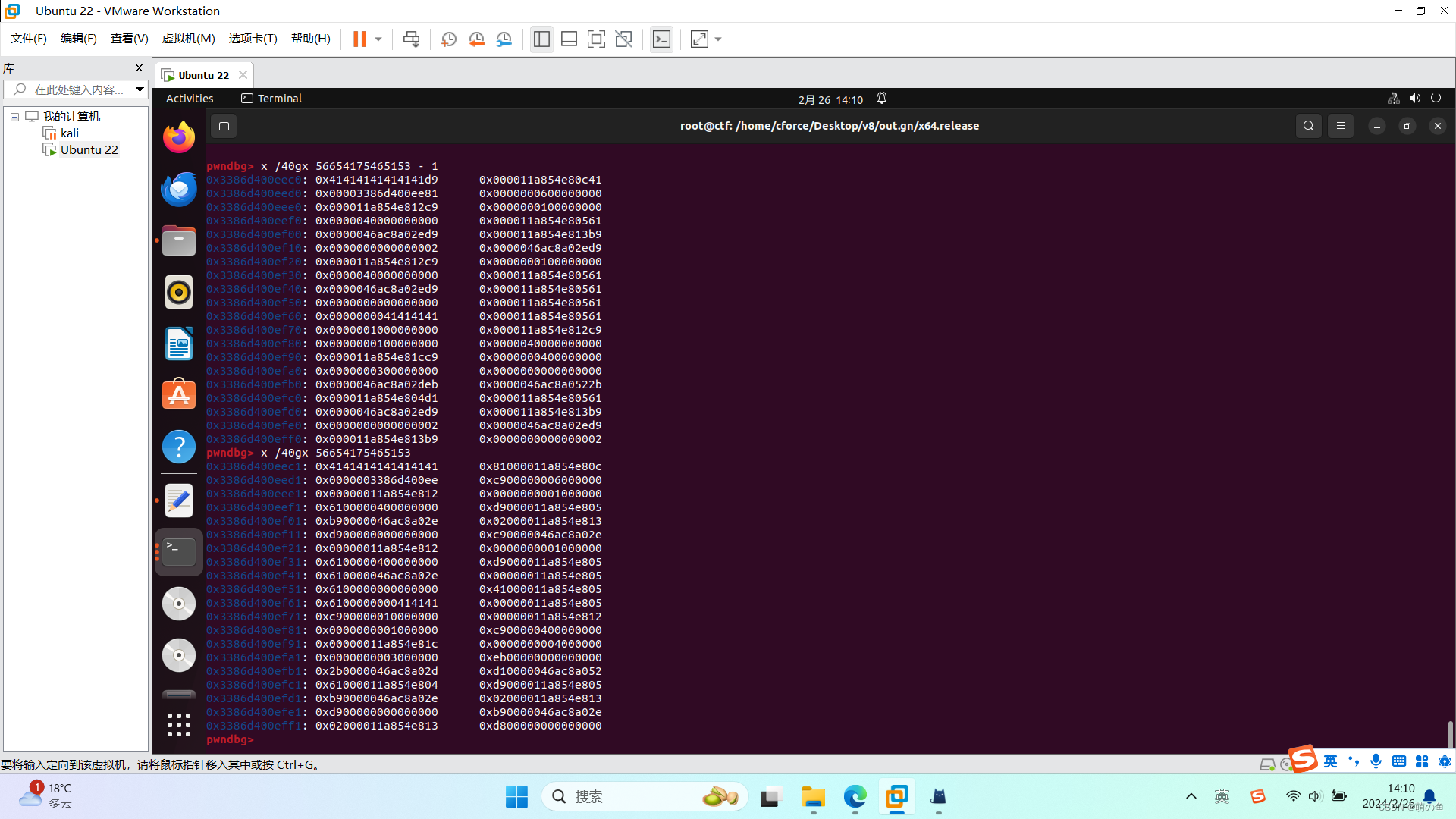This screenshot has height=819, width=1456.
Task: Open Task View from the taskbar
Action: point(771,797)
